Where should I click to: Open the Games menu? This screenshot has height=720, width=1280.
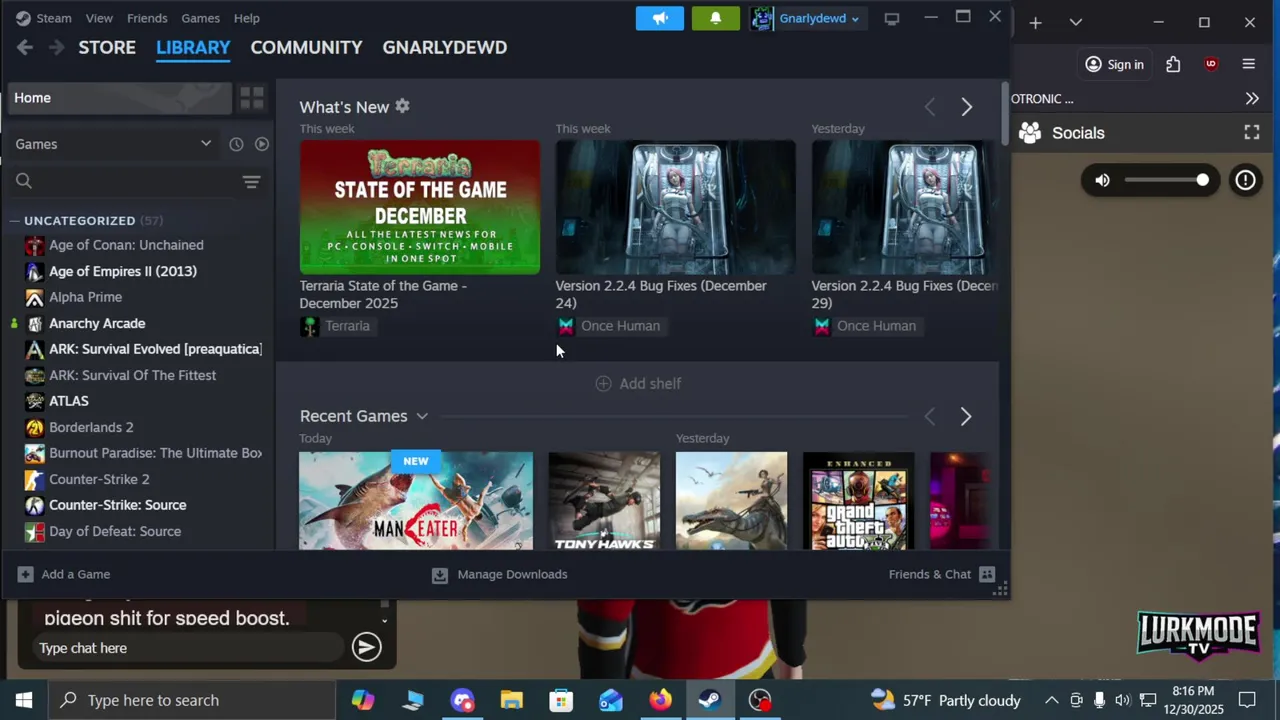(x=200, y=18)
